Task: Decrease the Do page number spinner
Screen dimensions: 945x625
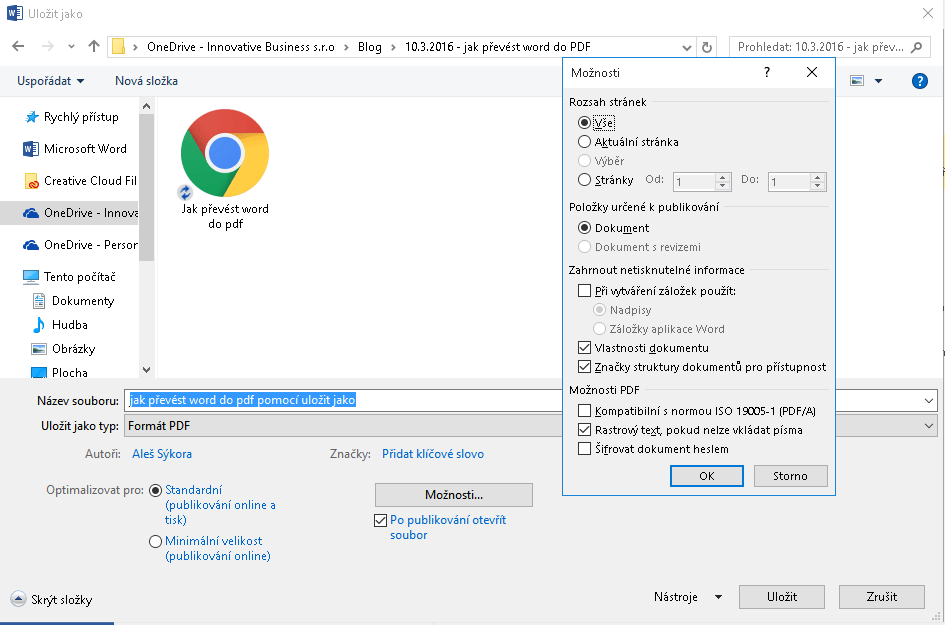Action: (817, 186)
